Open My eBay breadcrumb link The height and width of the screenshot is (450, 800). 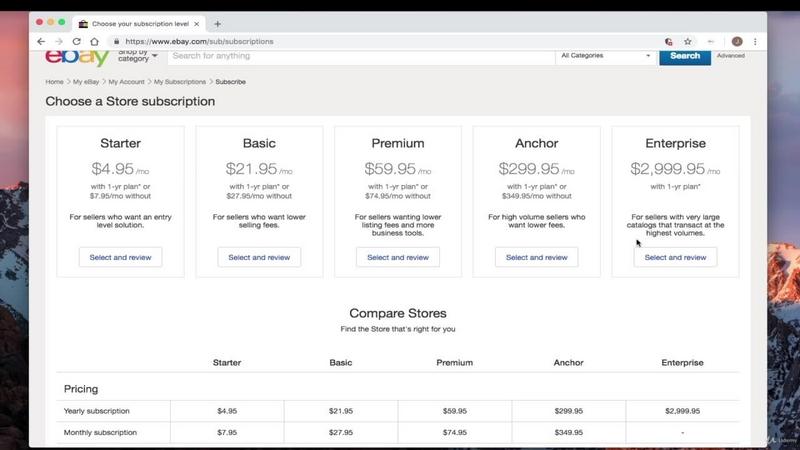(x=86, y=82)
